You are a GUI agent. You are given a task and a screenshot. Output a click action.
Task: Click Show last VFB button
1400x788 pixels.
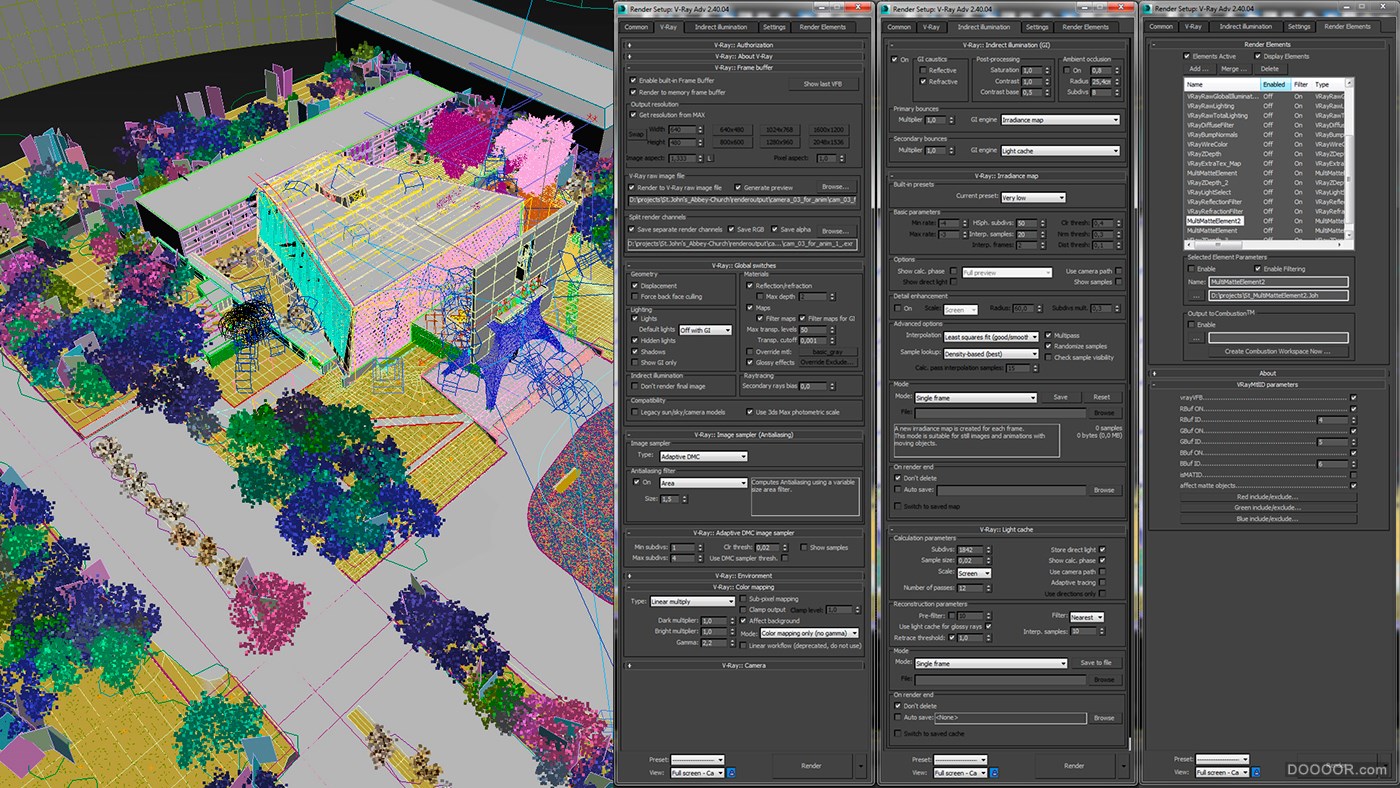pos(824,84)
